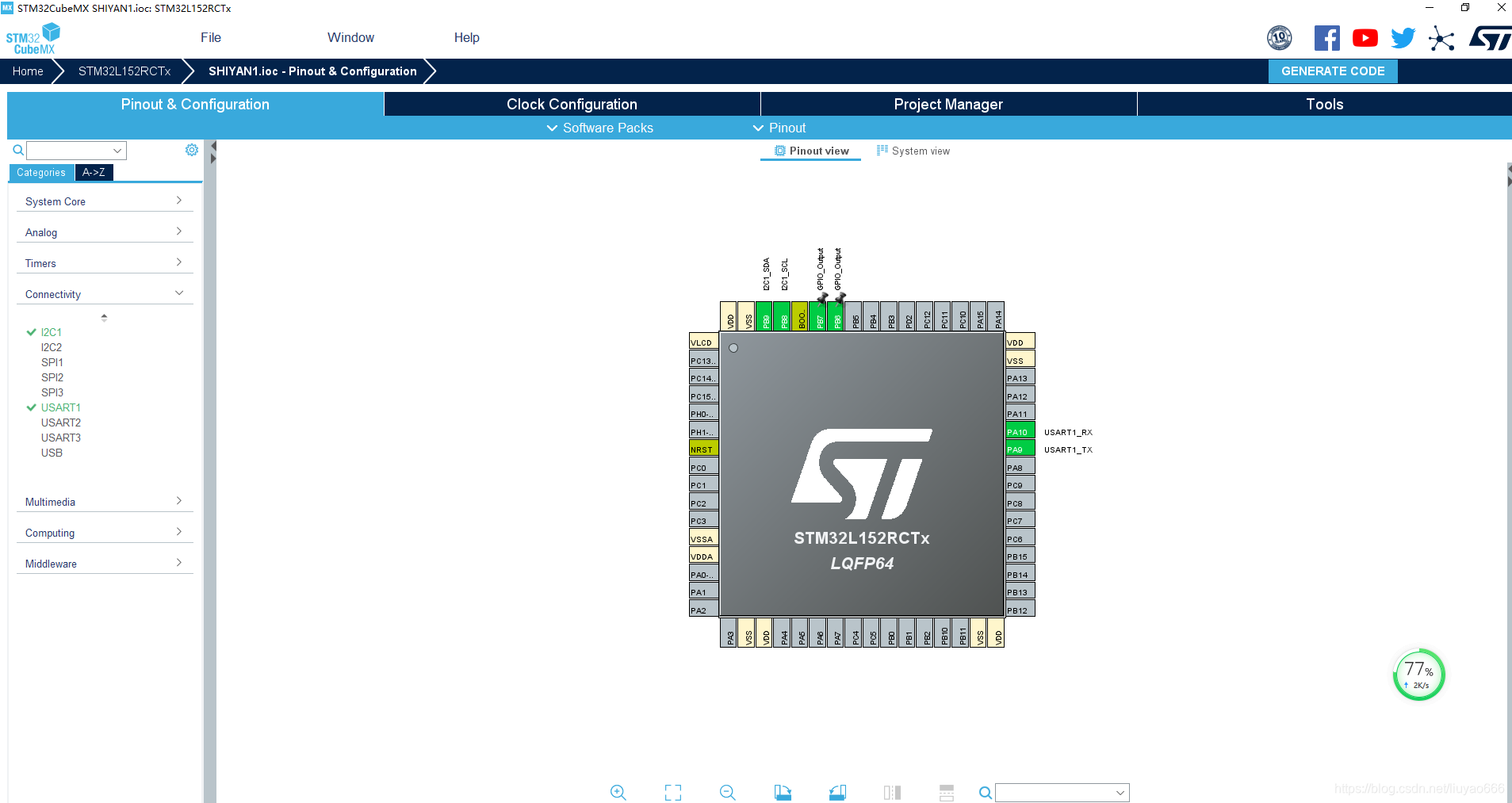Expand the Computing category

click(105, 533)
